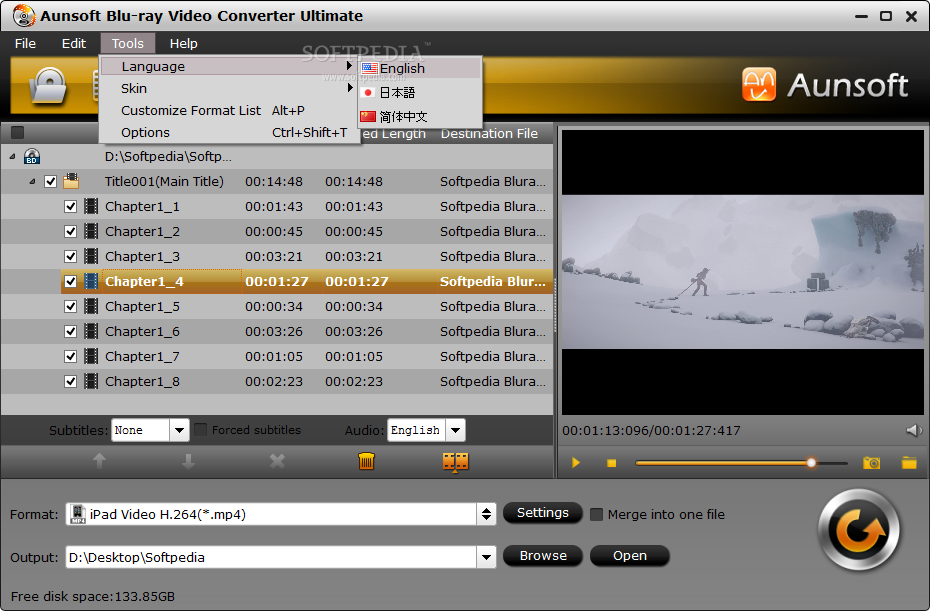
Task: Open the File menu
Action: [25, 43]
